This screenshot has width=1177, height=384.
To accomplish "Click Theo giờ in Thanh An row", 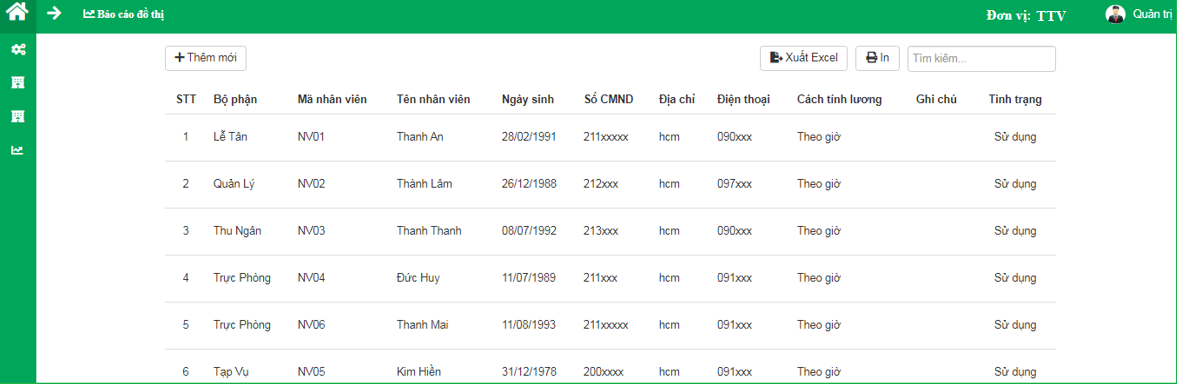I will pos(819,137).
